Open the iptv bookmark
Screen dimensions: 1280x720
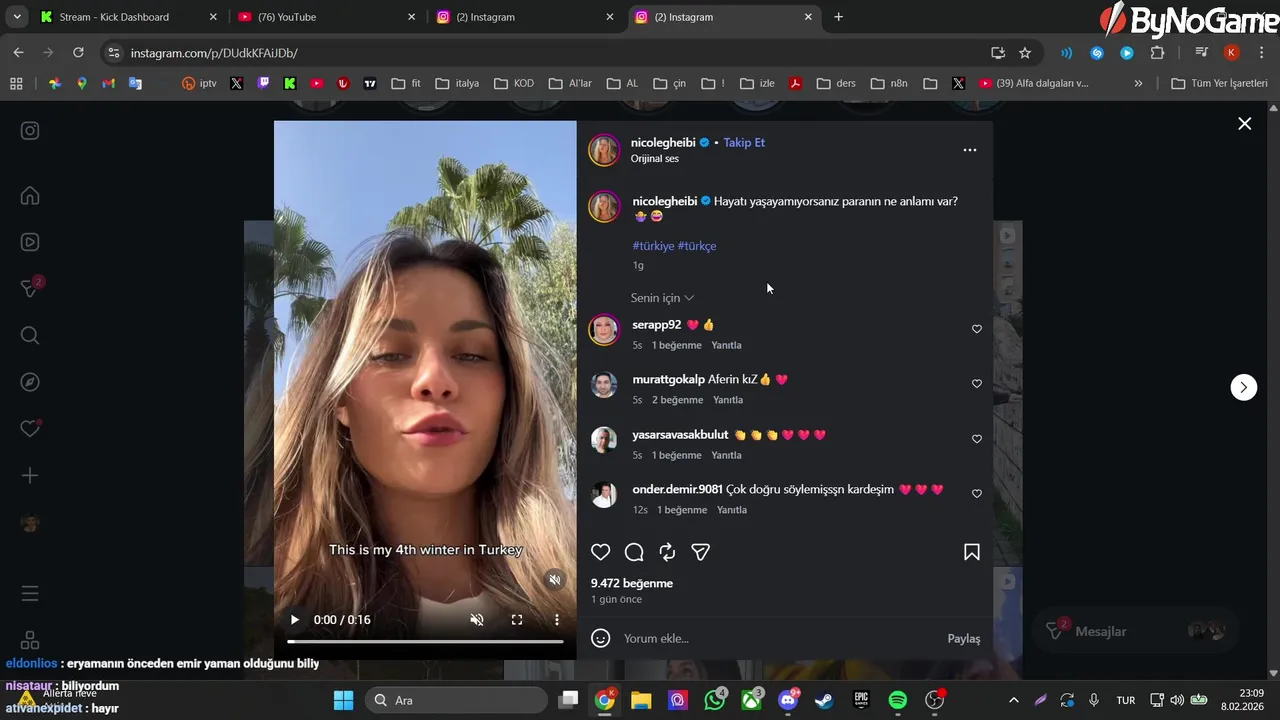(x=199, y=83)
